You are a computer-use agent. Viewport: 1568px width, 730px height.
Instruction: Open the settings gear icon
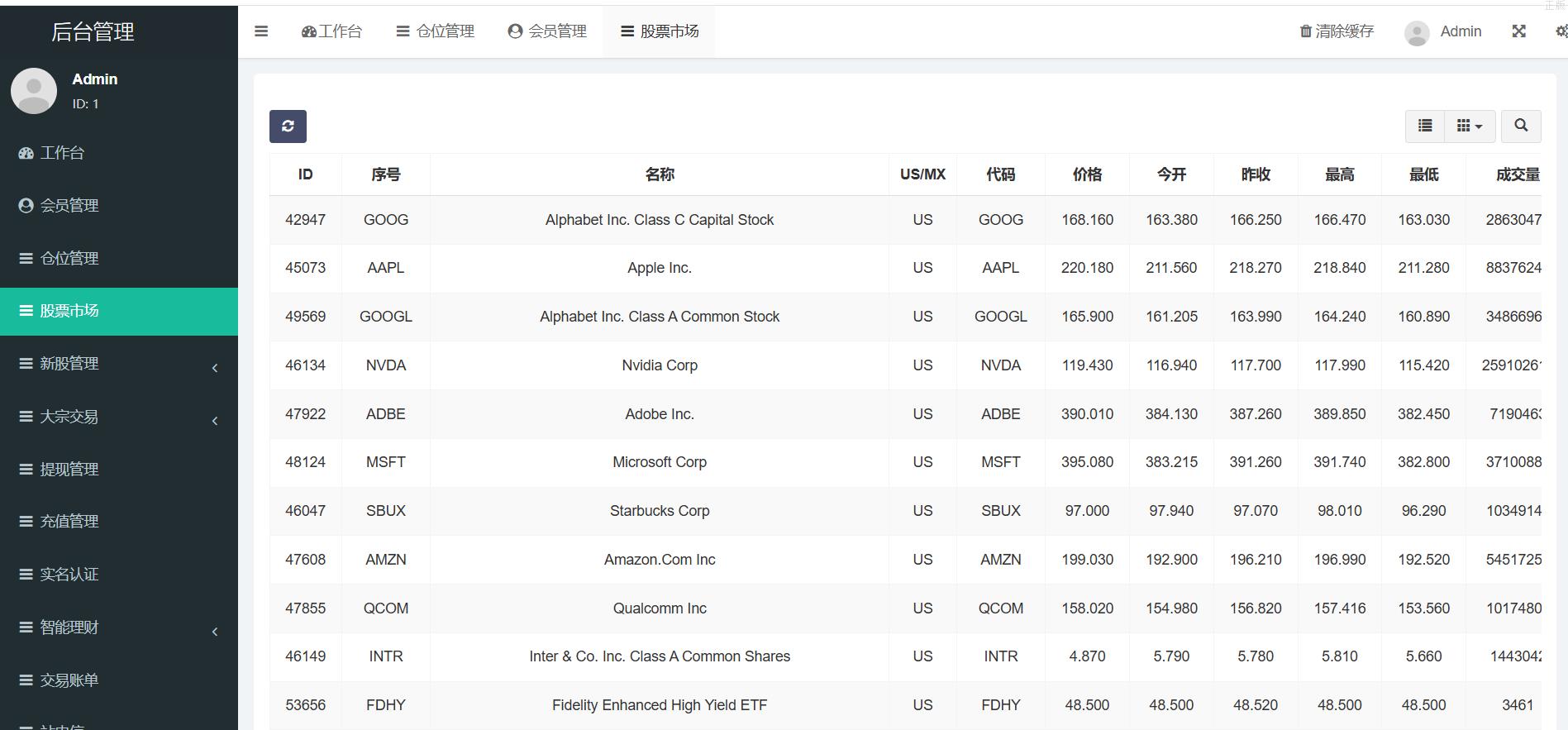coord(1561,31)
